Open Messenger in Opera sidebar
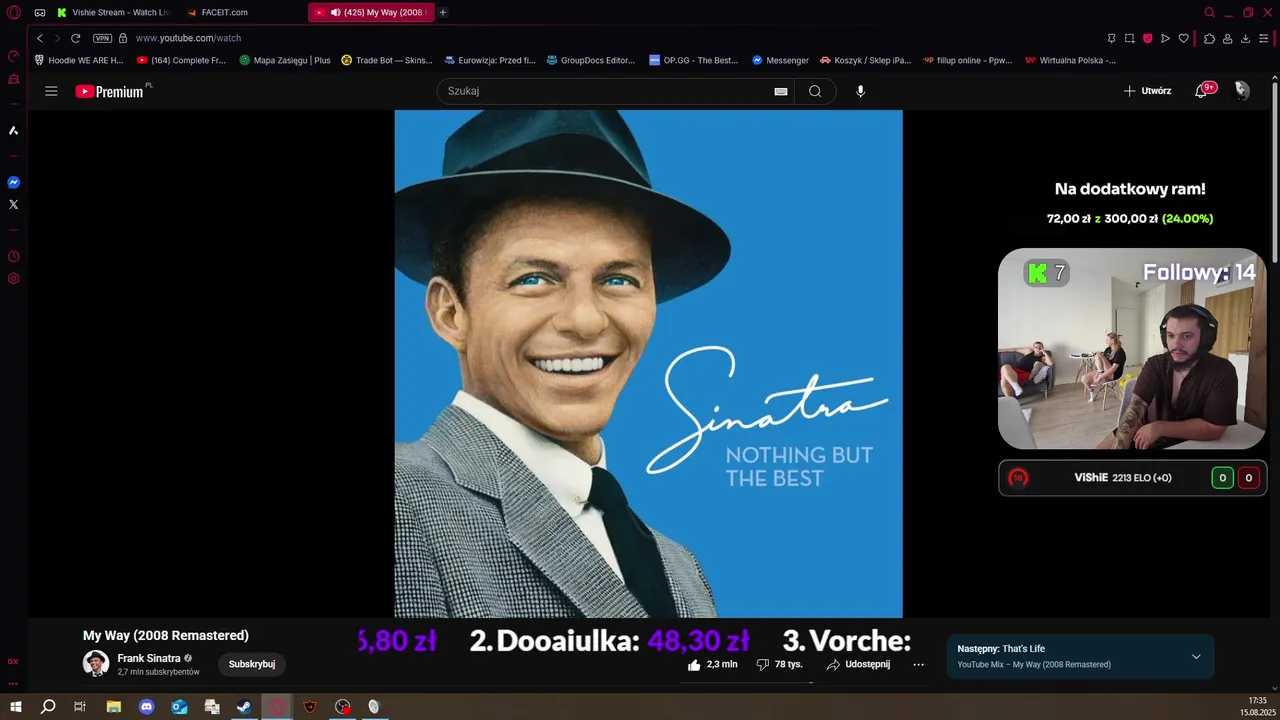This screenshot has width=1280, height=720. tap(14, 182)
